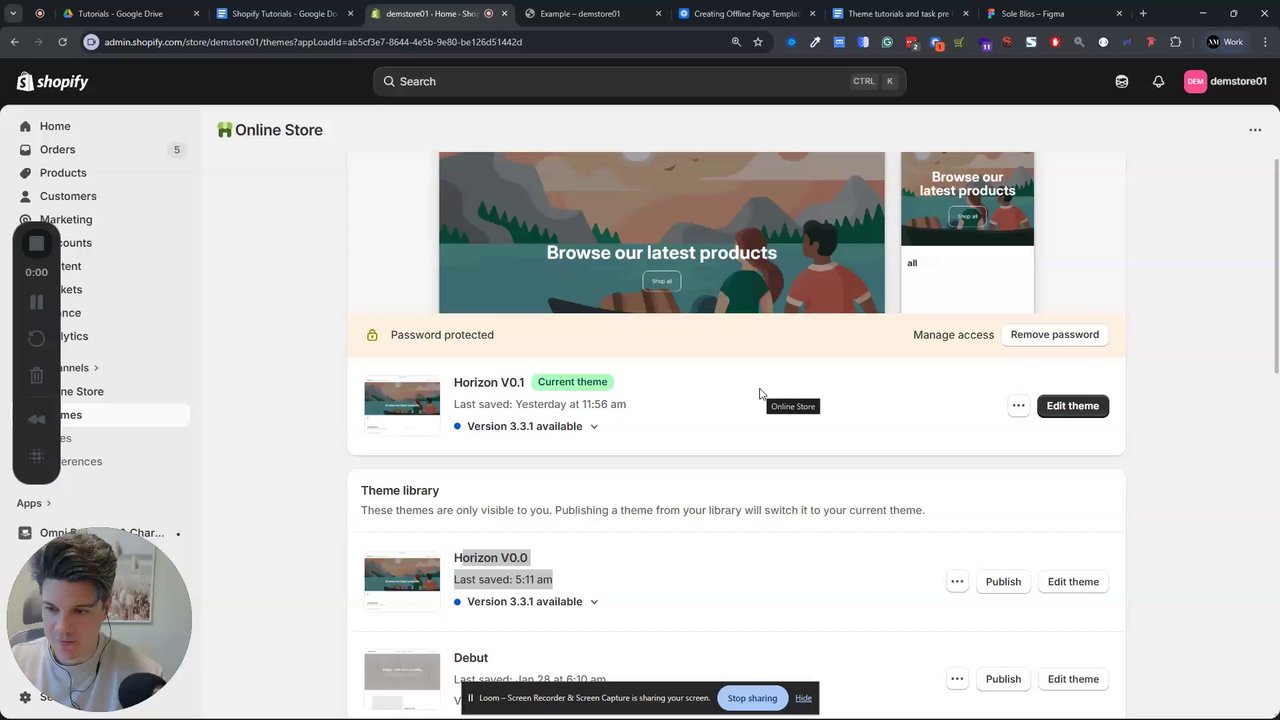
Task: Open Customers in the sidebar
Action: (68, 196)
